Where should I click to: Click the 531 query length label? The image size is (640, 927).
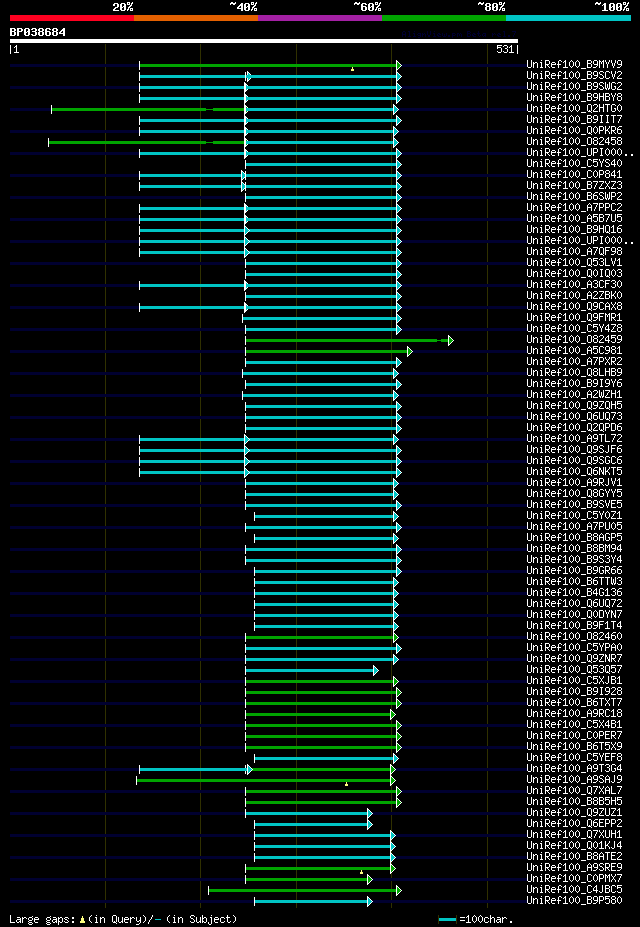(505, 50)
